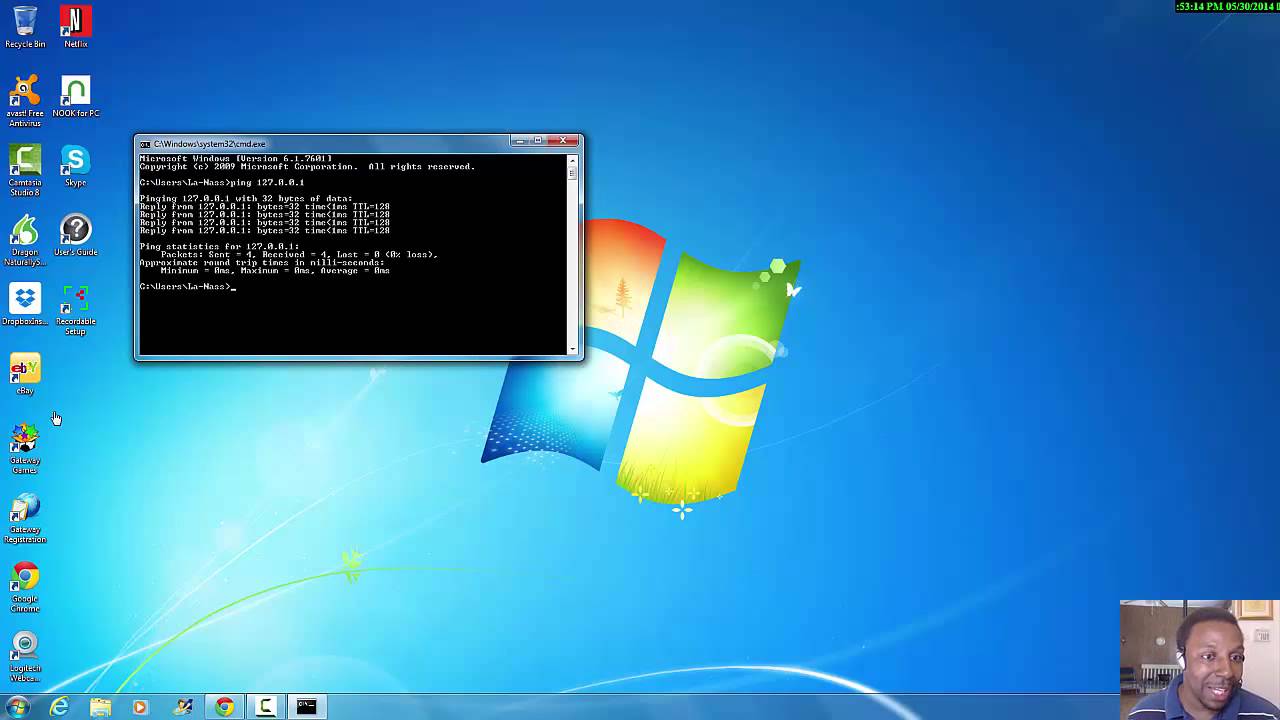Open the Windows Start menu
Viewport: 1280px width, 720px height.
(x=17, y=707)
